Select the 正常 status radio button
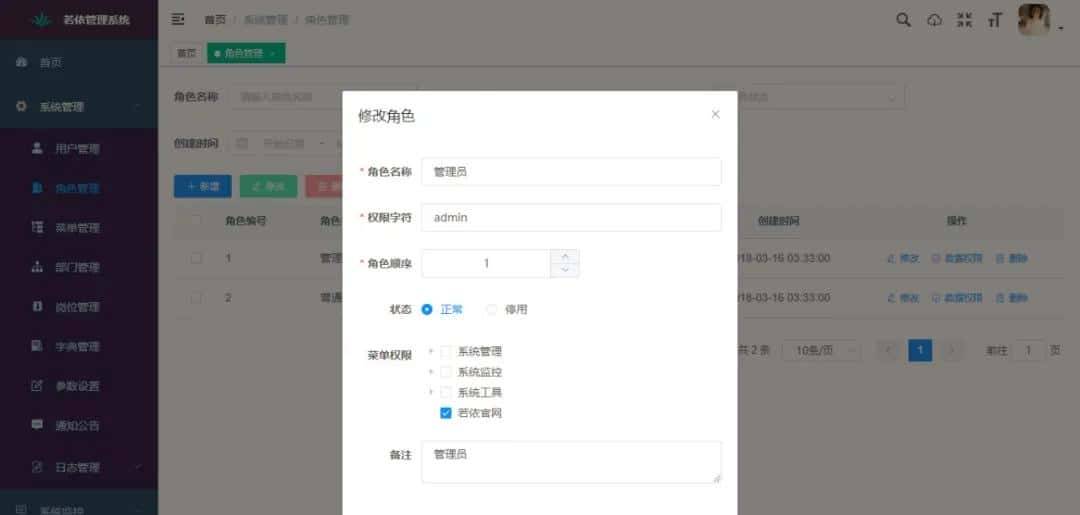 point(427,310)
